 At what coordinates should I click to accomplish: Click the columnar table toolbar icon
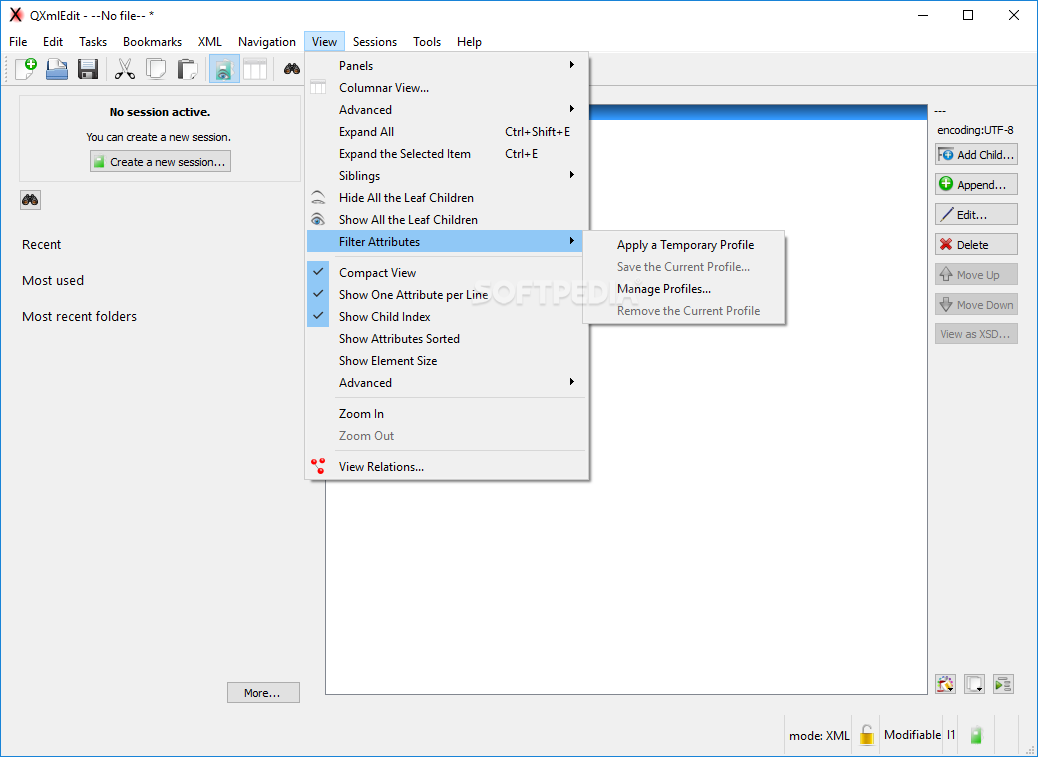point(255,69)
